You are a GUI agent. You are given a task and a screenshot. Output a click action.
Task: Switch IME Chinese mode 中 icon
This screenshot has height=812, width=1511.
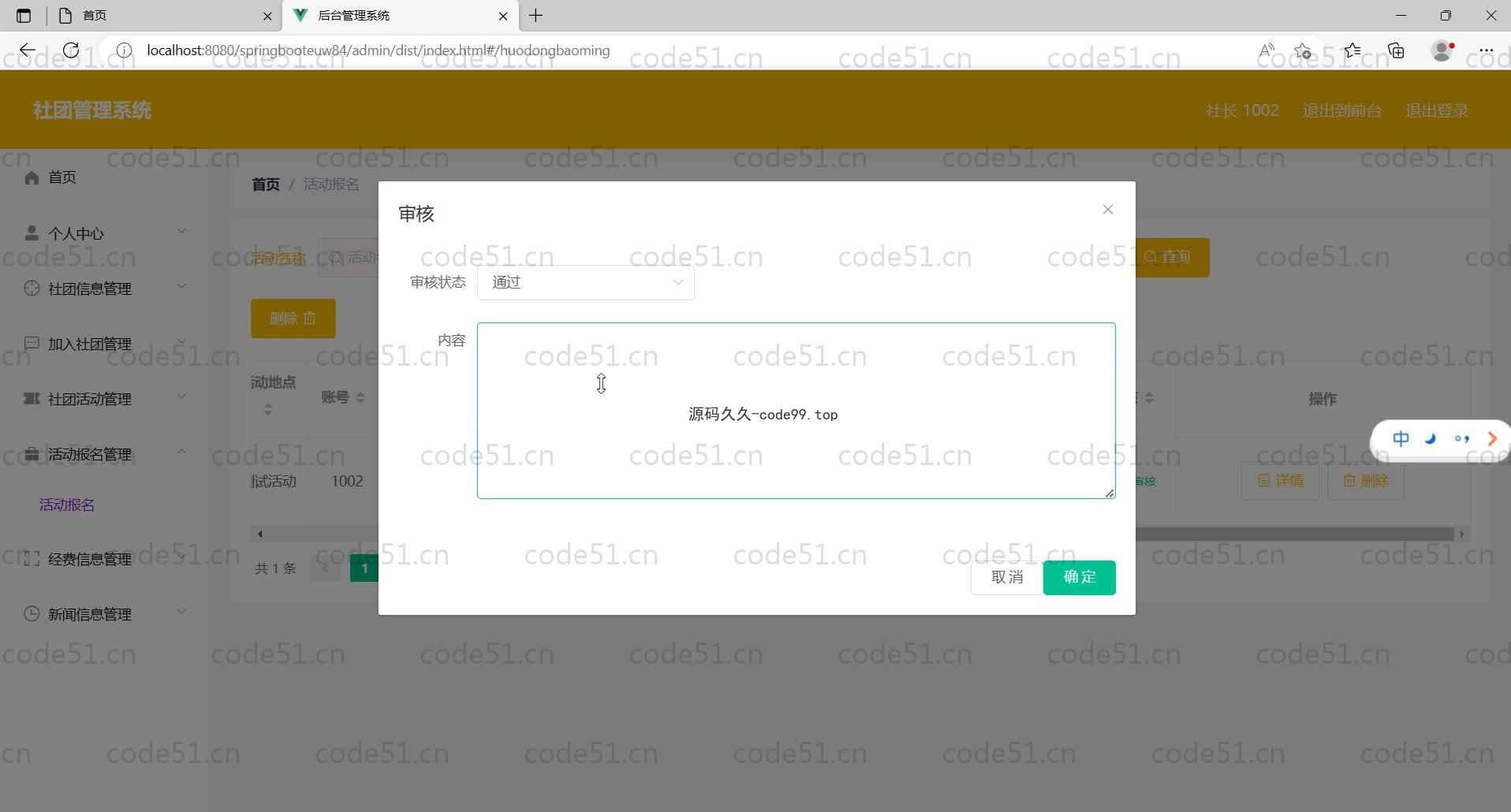pyautogui.click(x=1401, y=439)
